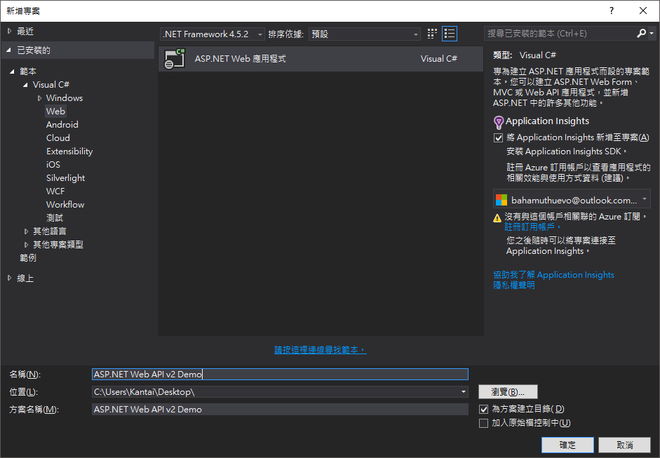
Task: Open the sort by dropdown
Action: tap(365, 34)
